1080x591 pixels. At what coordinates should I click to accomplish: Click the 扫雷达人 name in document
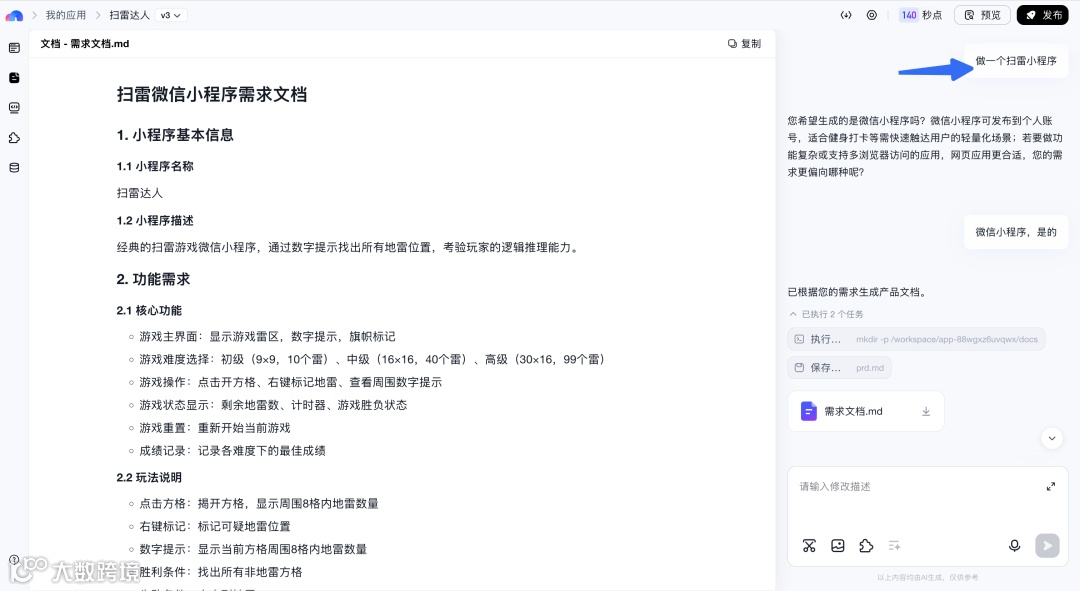pos(140,193)
